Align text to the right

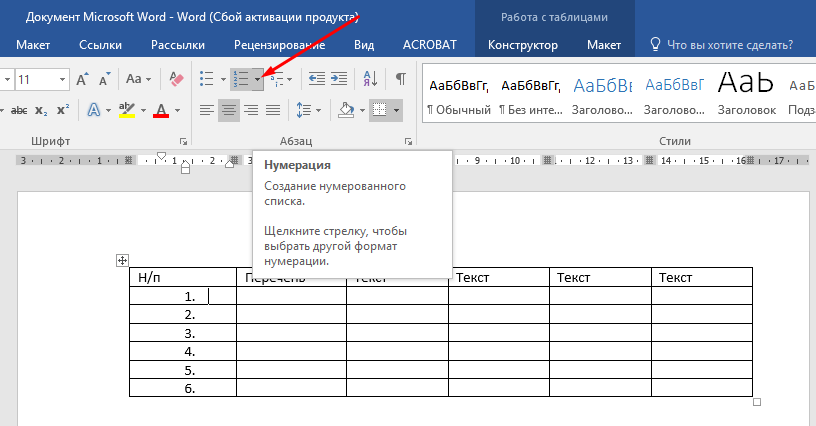(251, 110)
